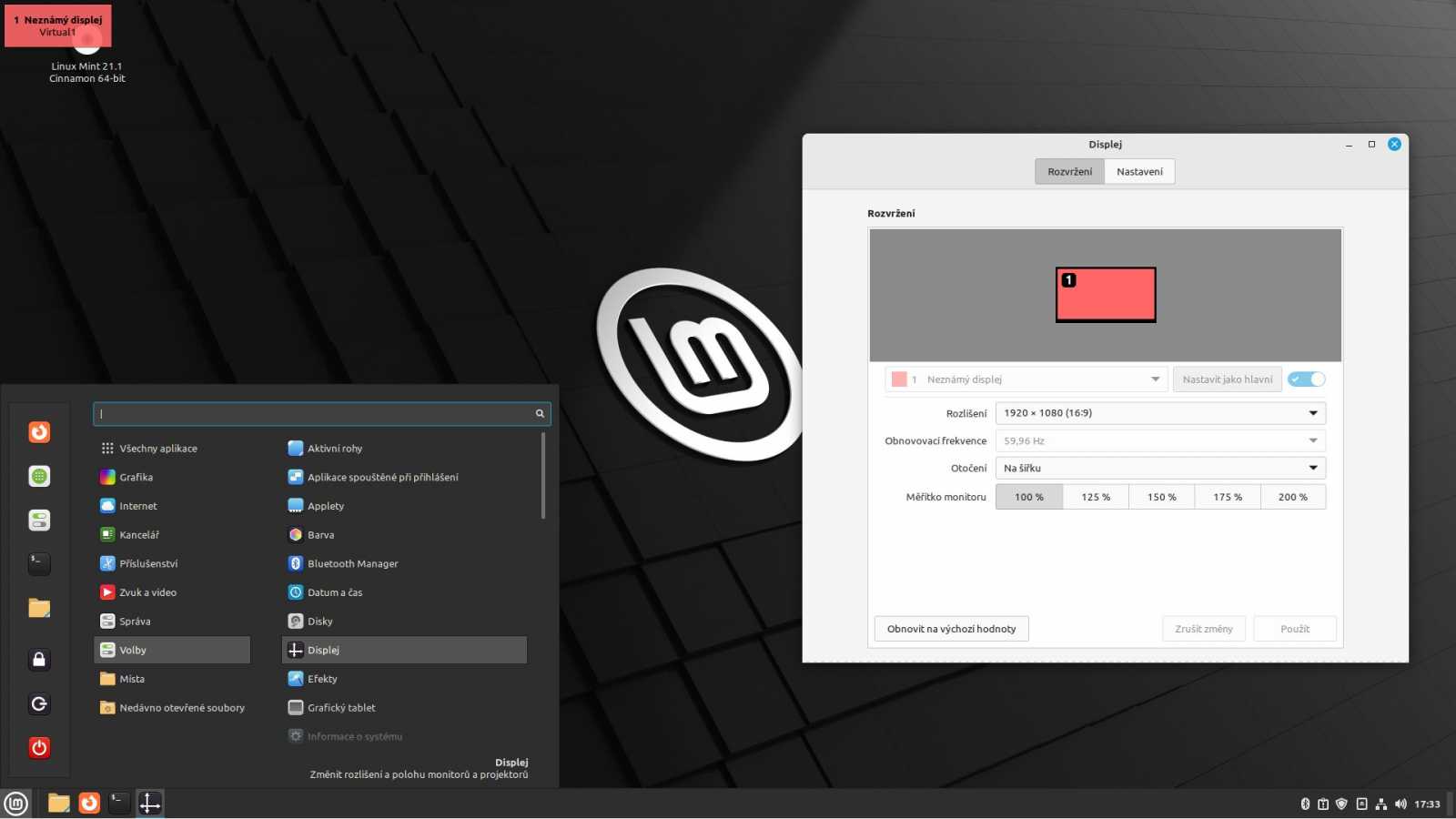Open System Settings toggle icon in favorites sidebar
This screenshot has height=819, width=1456.
39,521
